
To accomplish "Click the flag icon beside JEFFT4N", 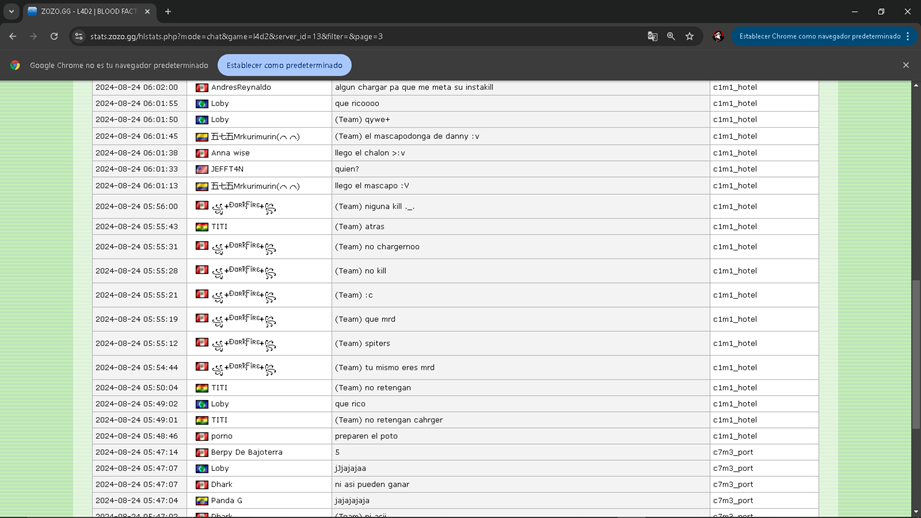I will click(x=202, y=170).
